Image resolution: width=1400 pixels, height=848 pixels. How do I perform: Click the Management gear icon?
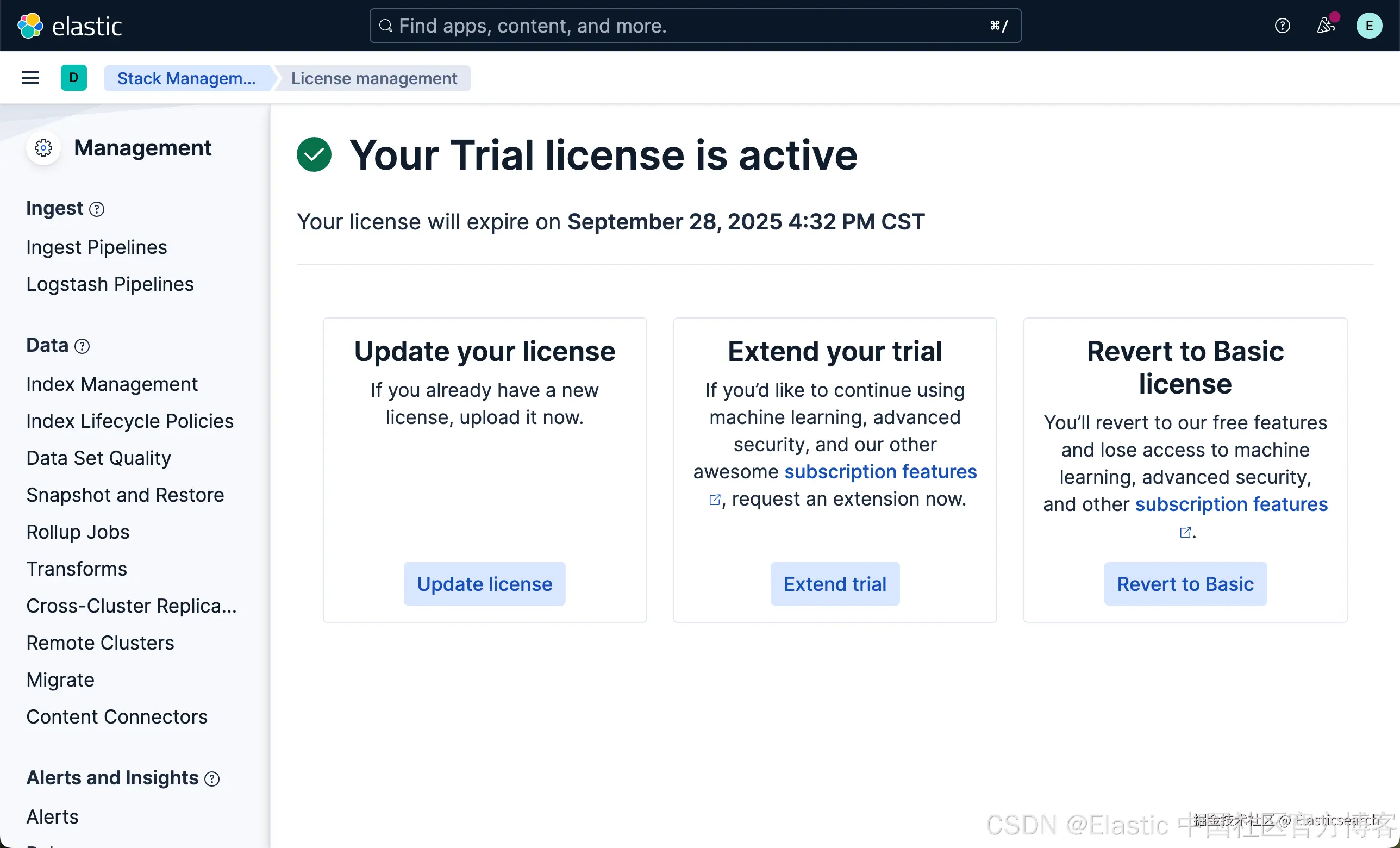pos(43,148)
